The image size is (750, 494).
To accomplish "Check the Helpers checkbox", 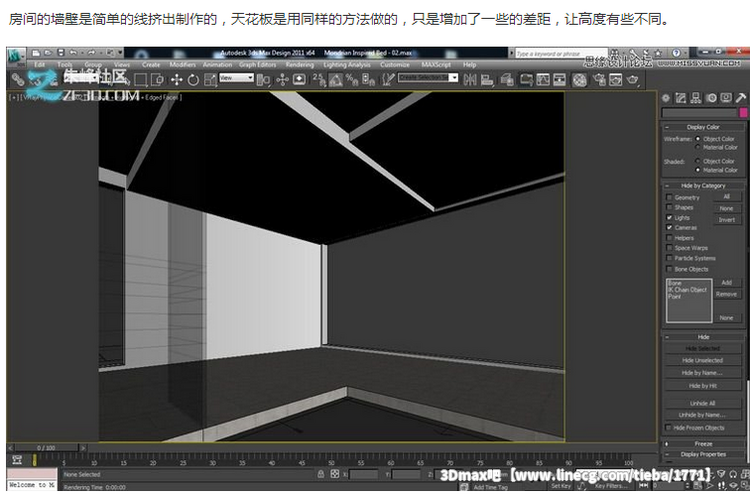I will click(x=669, y=238).
